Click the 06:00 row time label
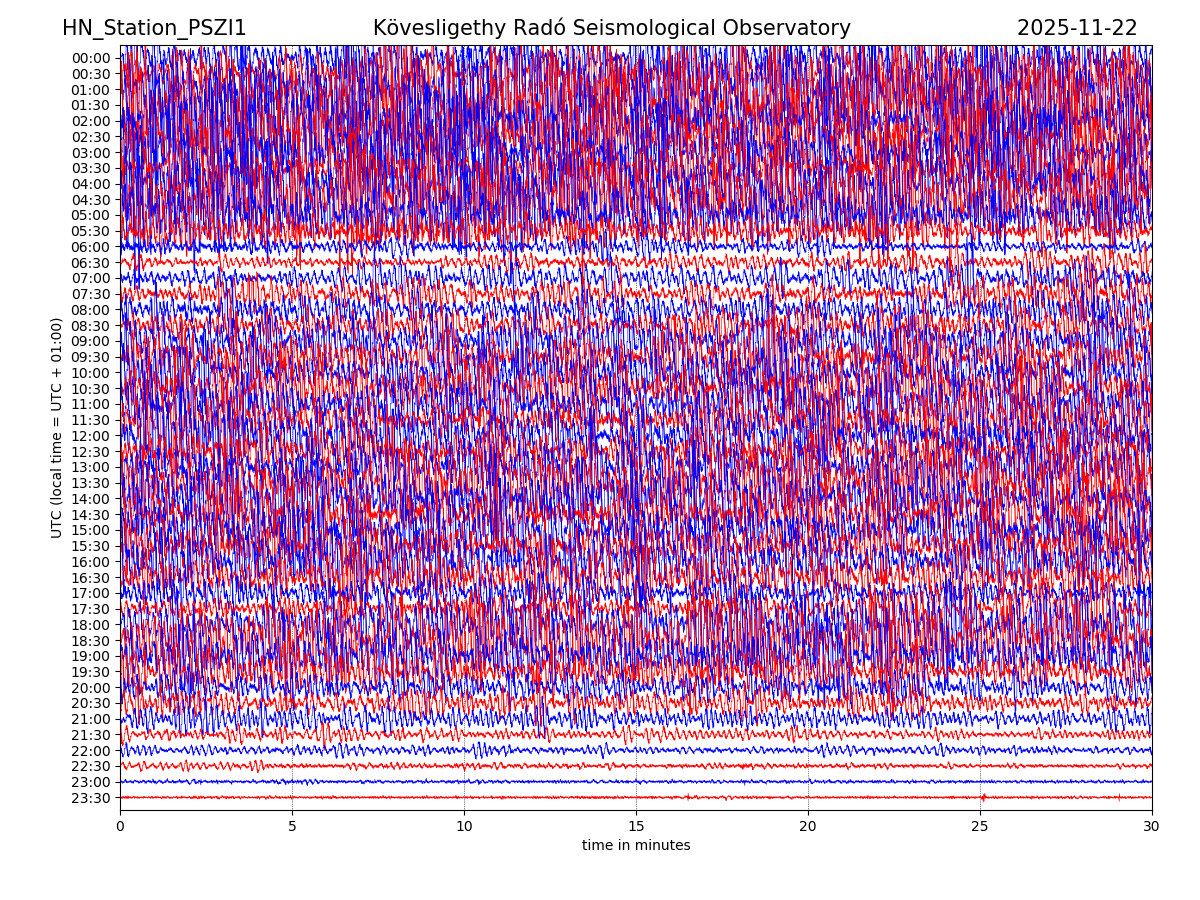 click(90, 247)
